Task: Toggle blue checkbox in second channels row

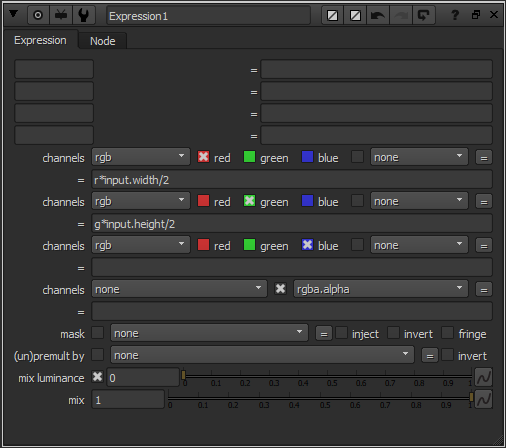Action: click(x=307, y=201)
